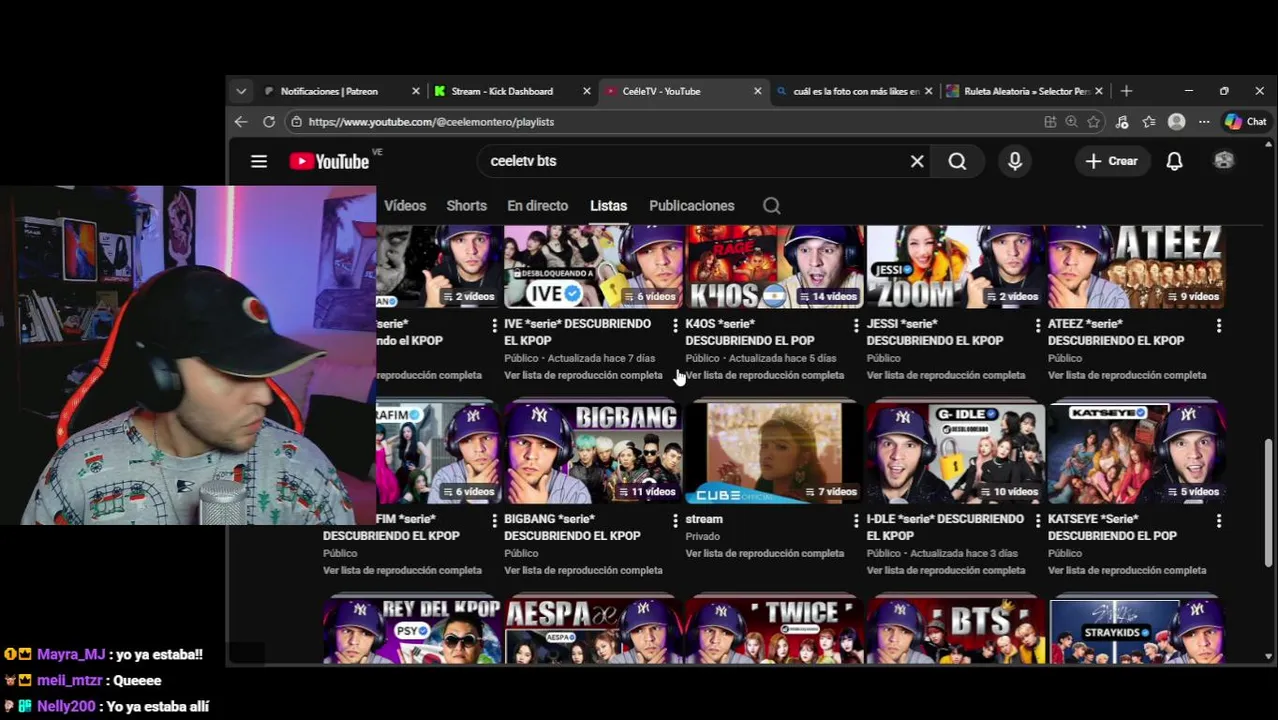Open options menu for IVE playlist
The image size is (1278, 720).
click(675, 326)
